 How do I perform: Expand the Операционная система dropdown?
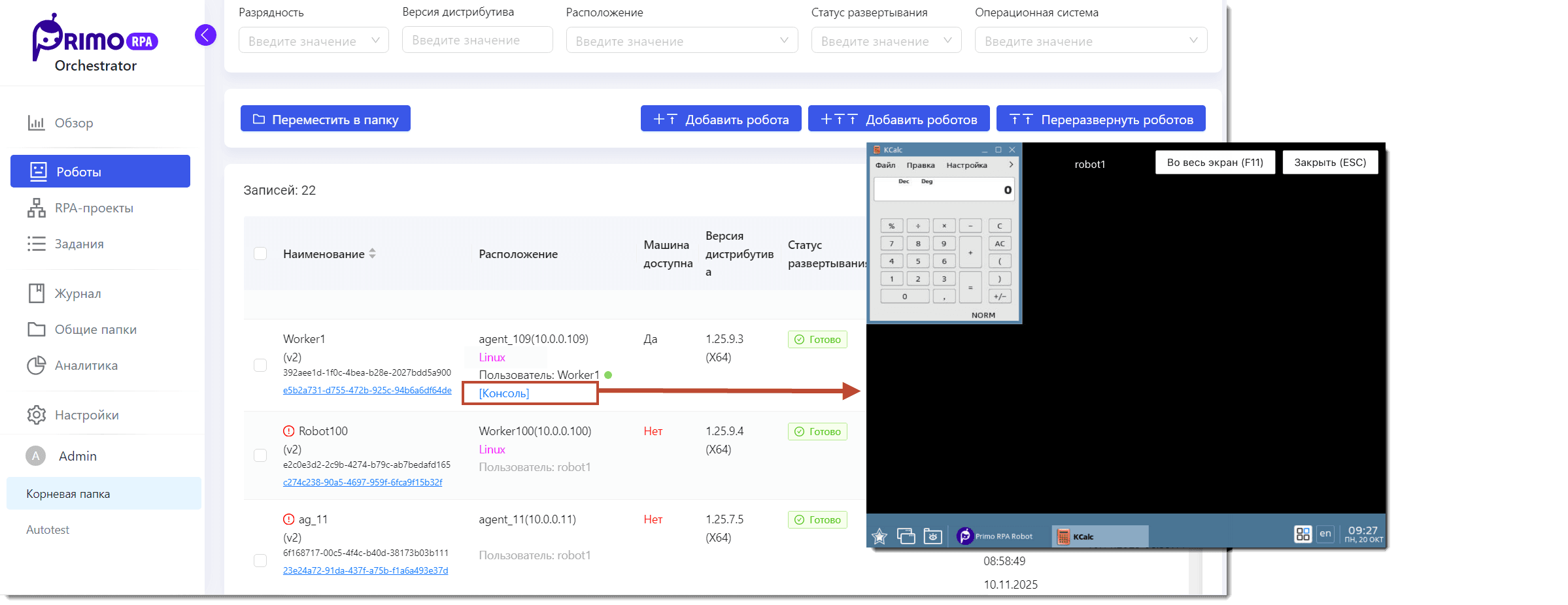coord(1090,41)
